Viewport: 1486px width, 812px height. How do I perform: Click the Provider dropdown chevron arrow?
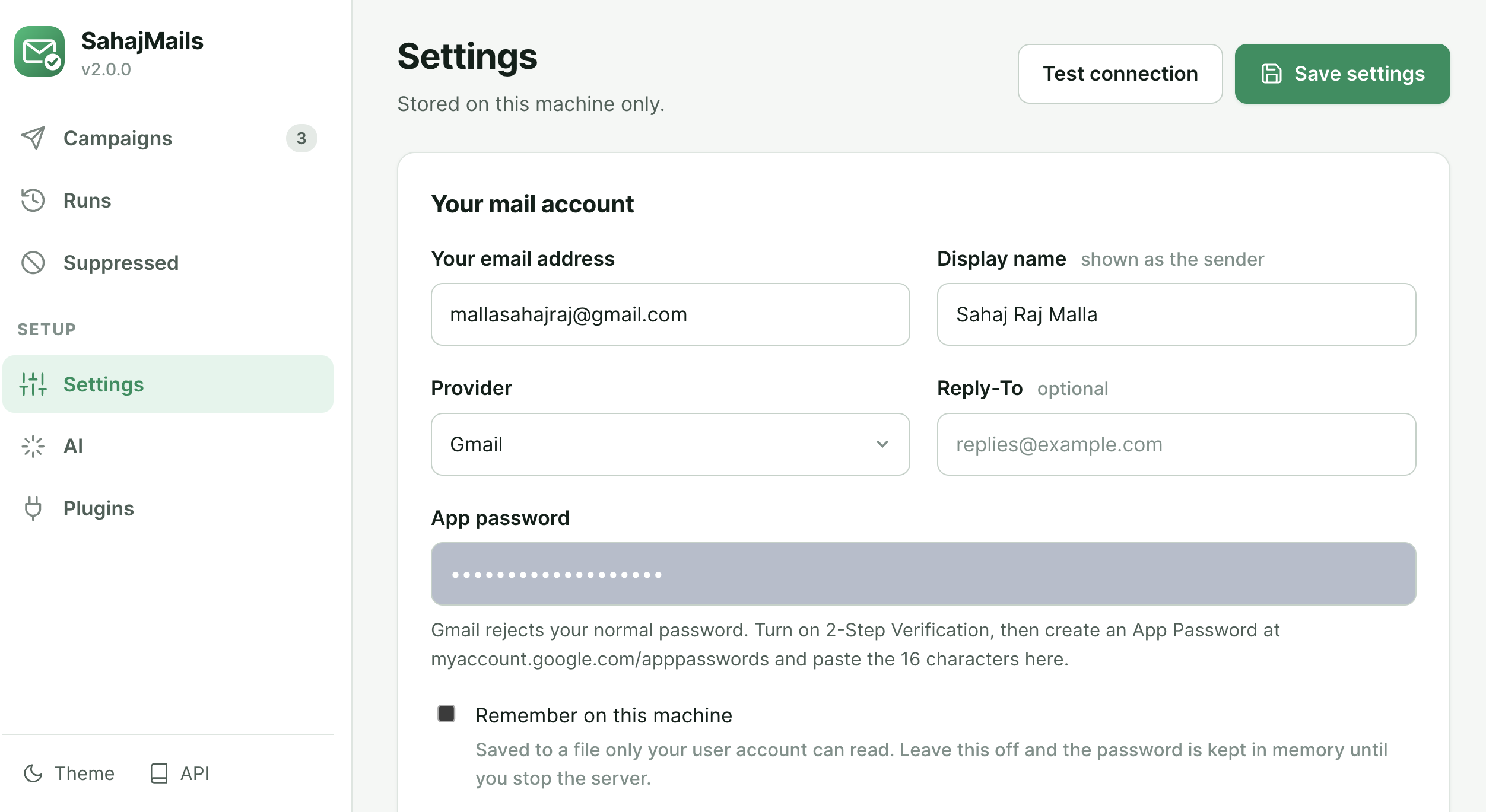coord(882,444)
